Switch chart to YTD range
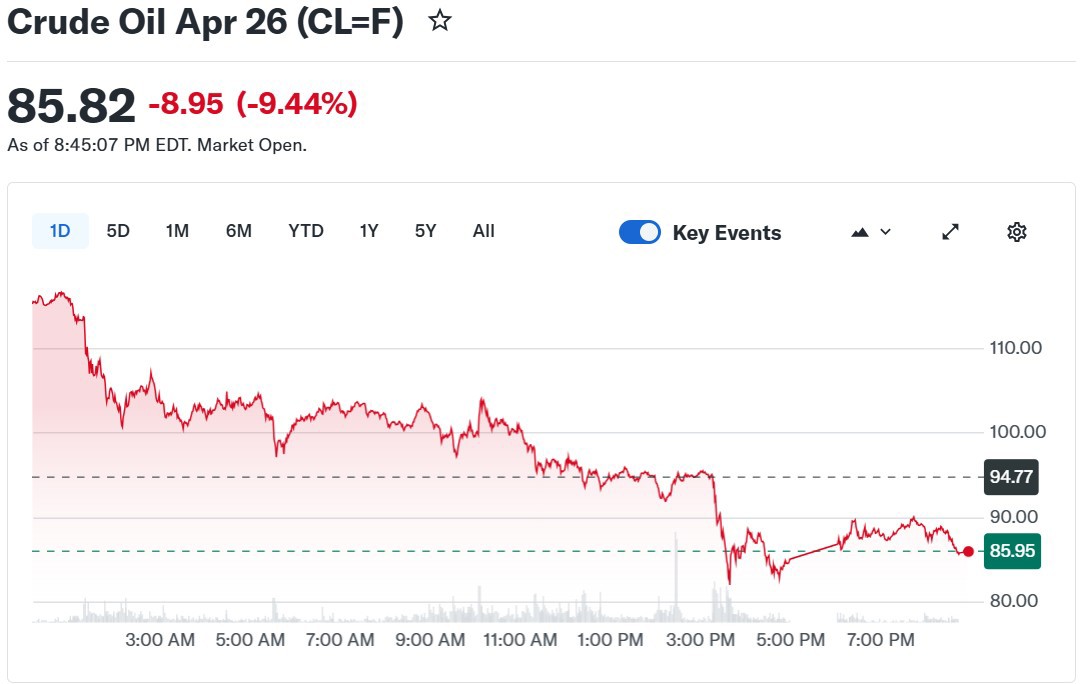1081x684 pixels. [x=306, y=231]
